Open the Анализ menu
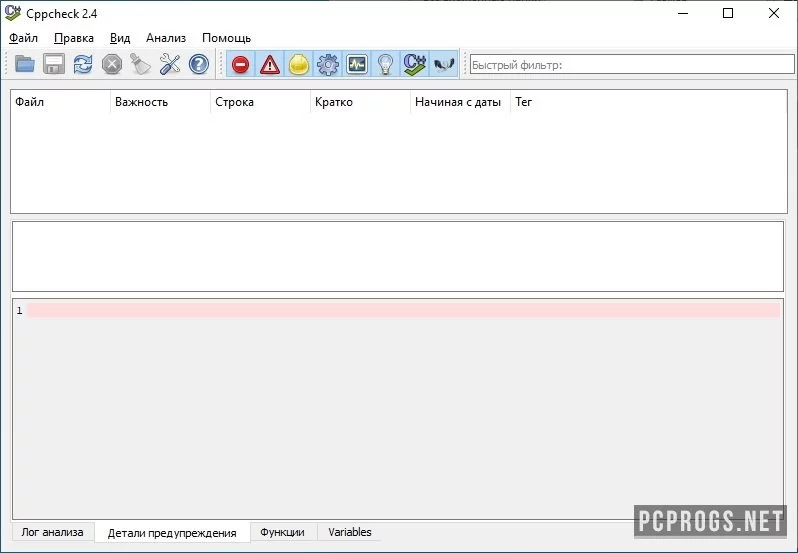The width and height of the screenshot is (798, 553). point(166,38)
